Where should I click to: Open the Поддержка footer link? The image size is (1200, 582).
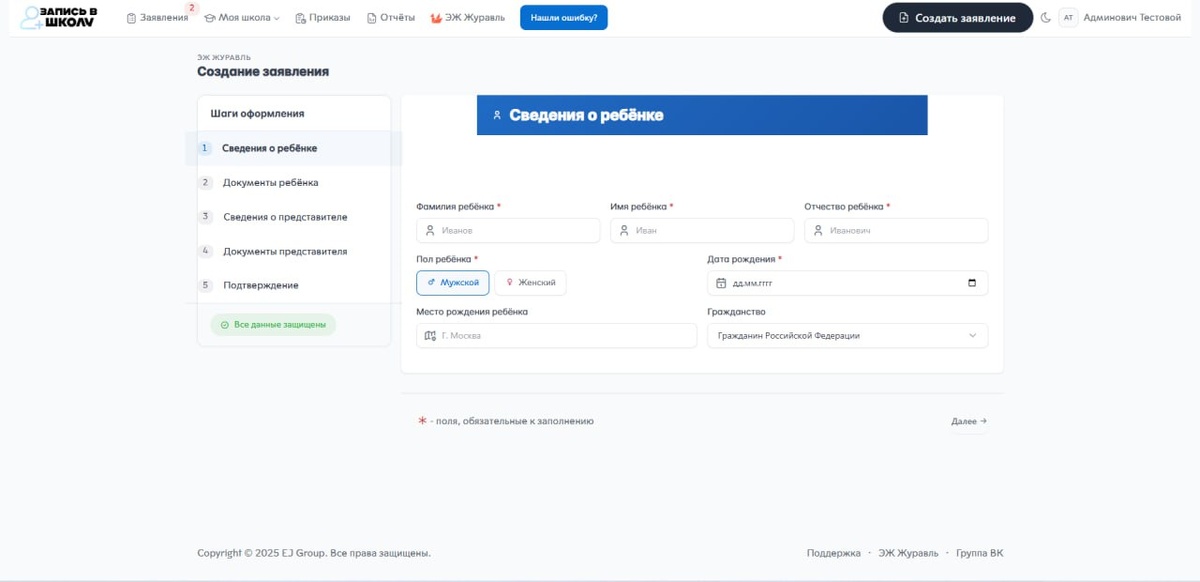pyautogui.click(x=834, y=553)
